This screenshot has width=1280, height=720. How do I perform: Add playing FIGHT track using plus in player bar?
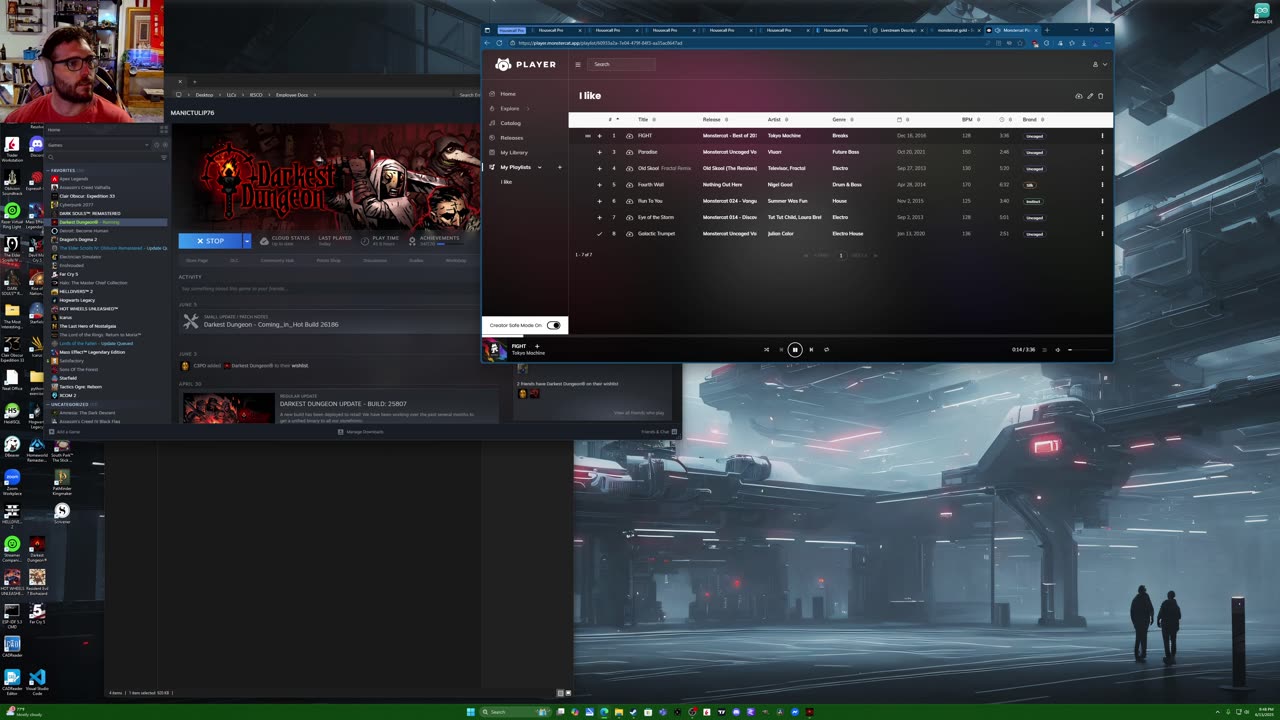537,346
